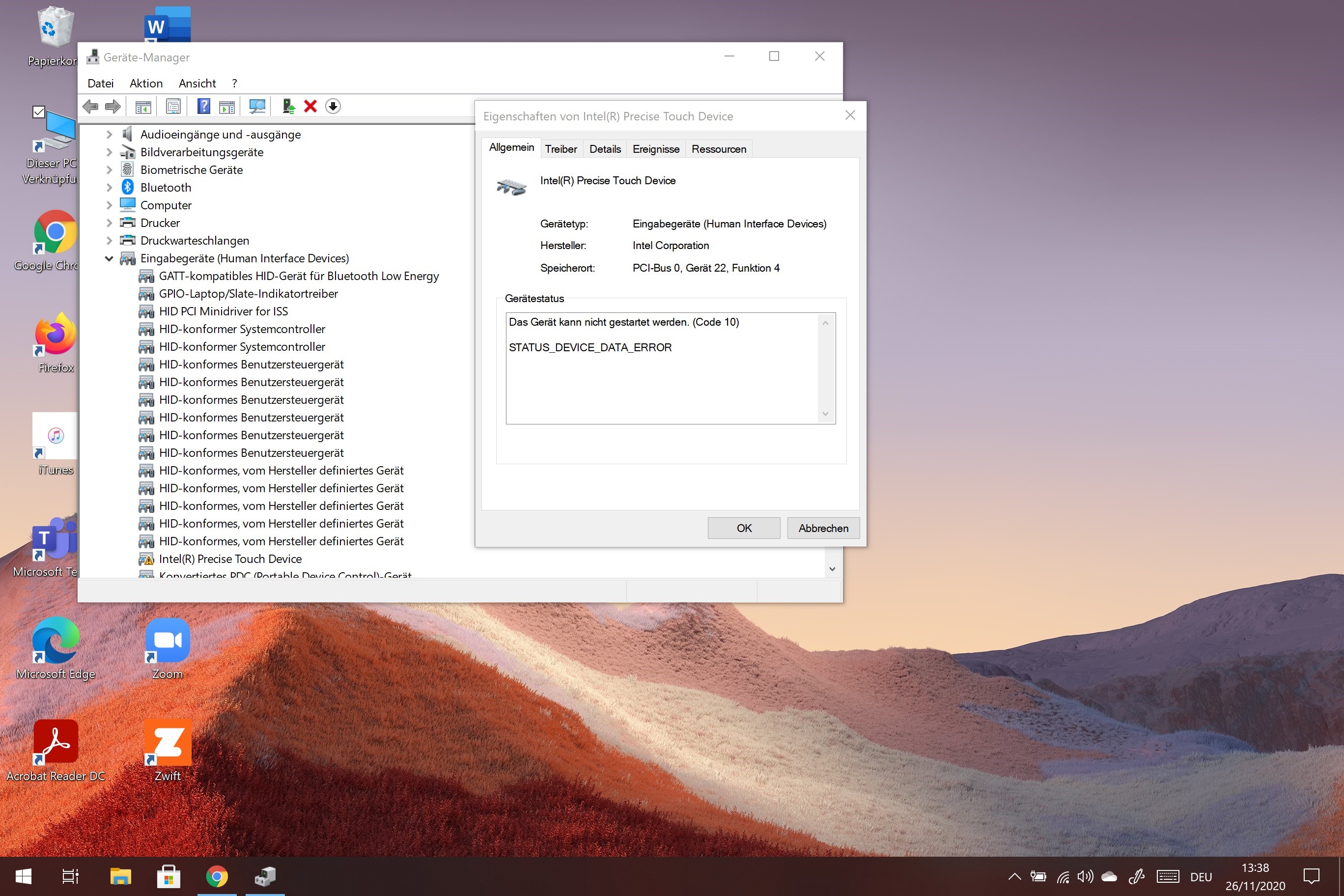Click the Properties toolbar icon
Image resolution: width=1344 pixels, height=896 pixels.
pos(173,106)
